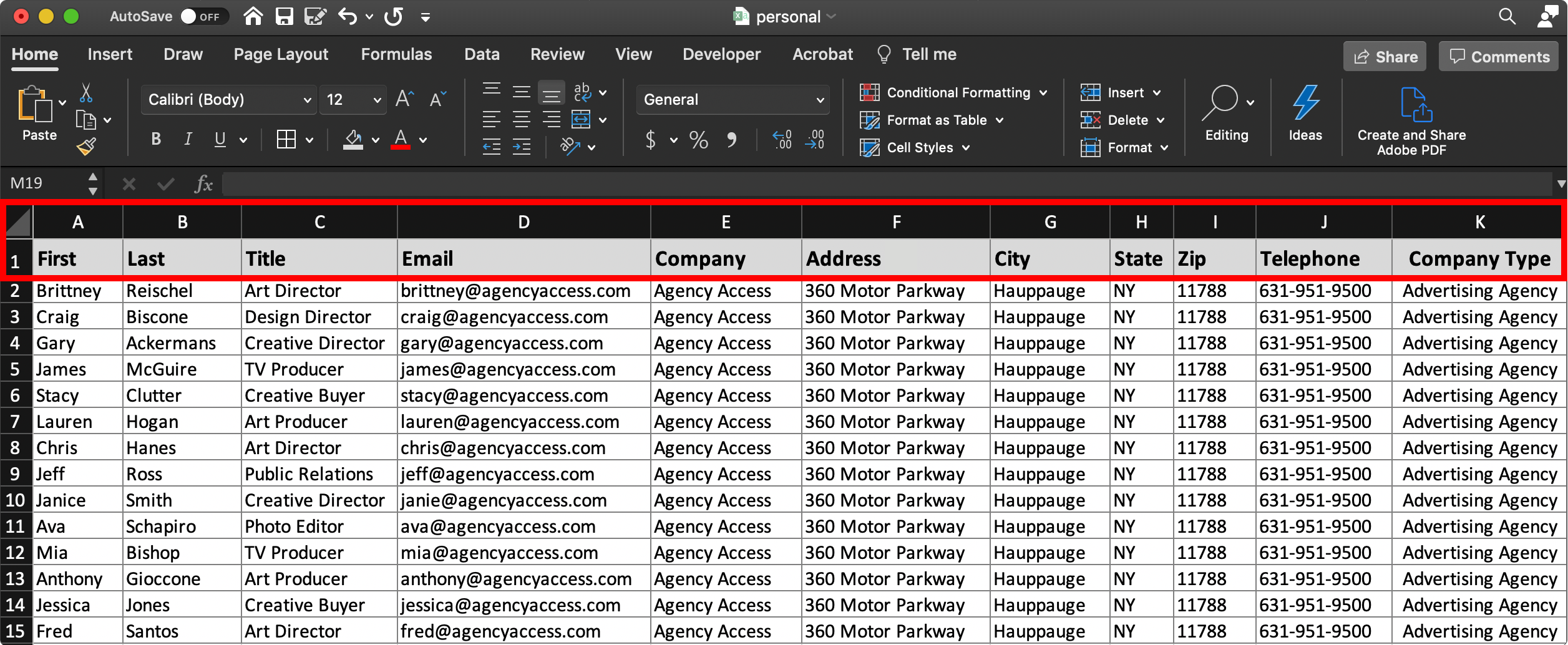Open the Data tab

click(x=482, y=54)
